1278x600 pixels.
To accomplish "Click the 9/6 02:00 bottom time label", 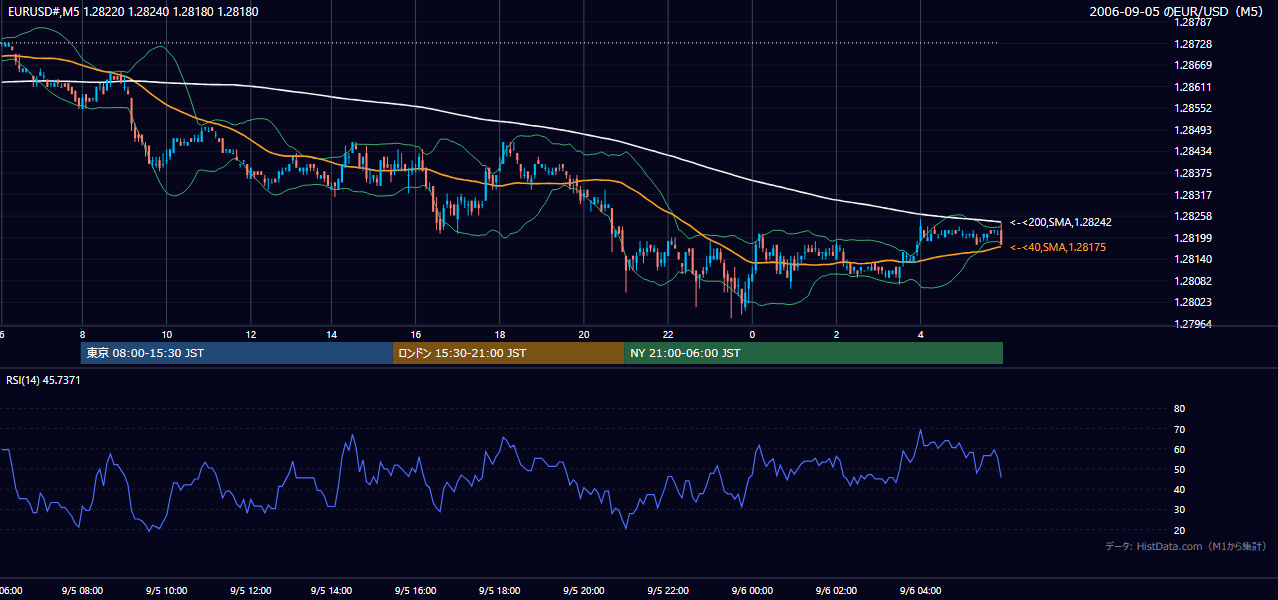I will pos(836,591).
